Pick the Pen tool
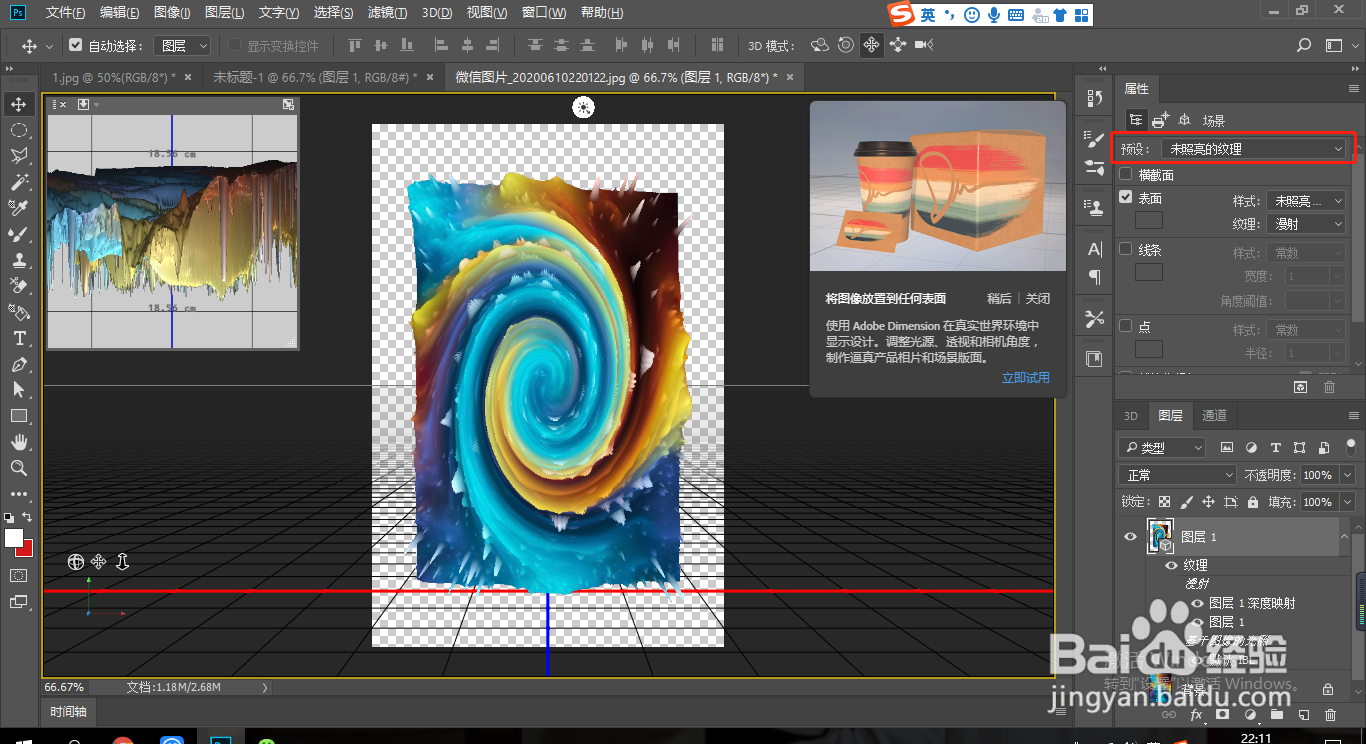 tap(19, 365)
